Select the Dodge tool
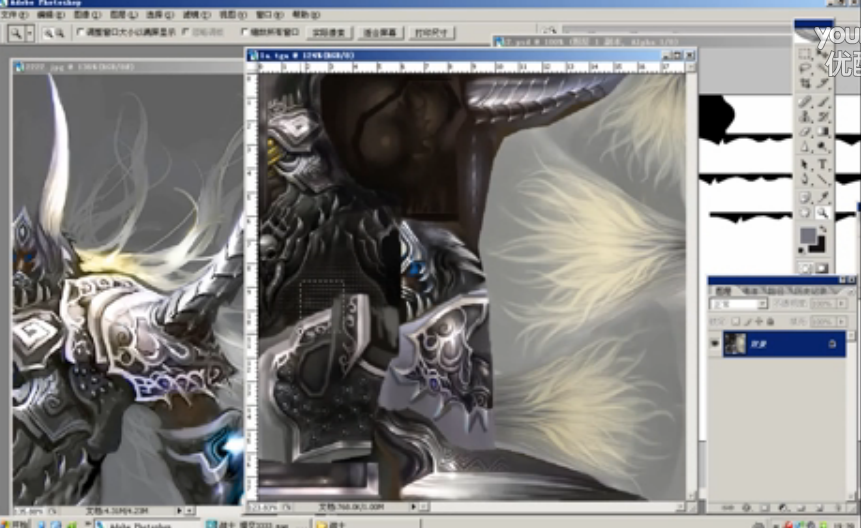Screen dimensions: 861x528 point(822,147)
